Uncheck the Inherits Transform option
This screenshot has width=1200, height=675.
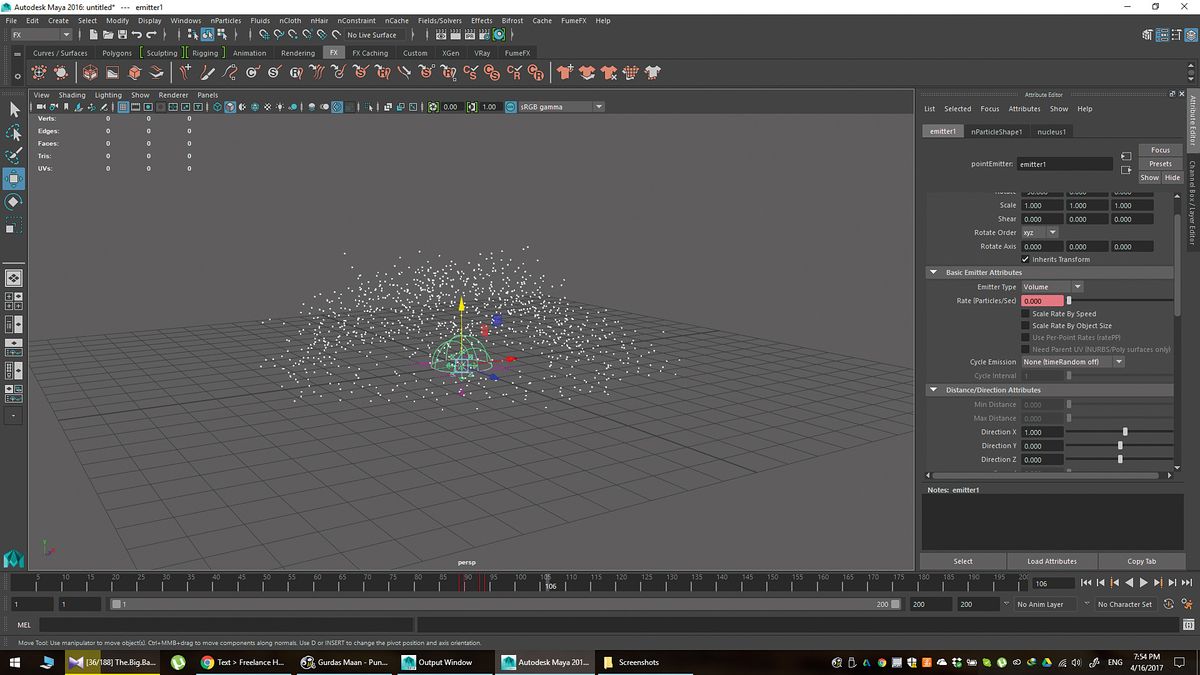[1025, 259]
